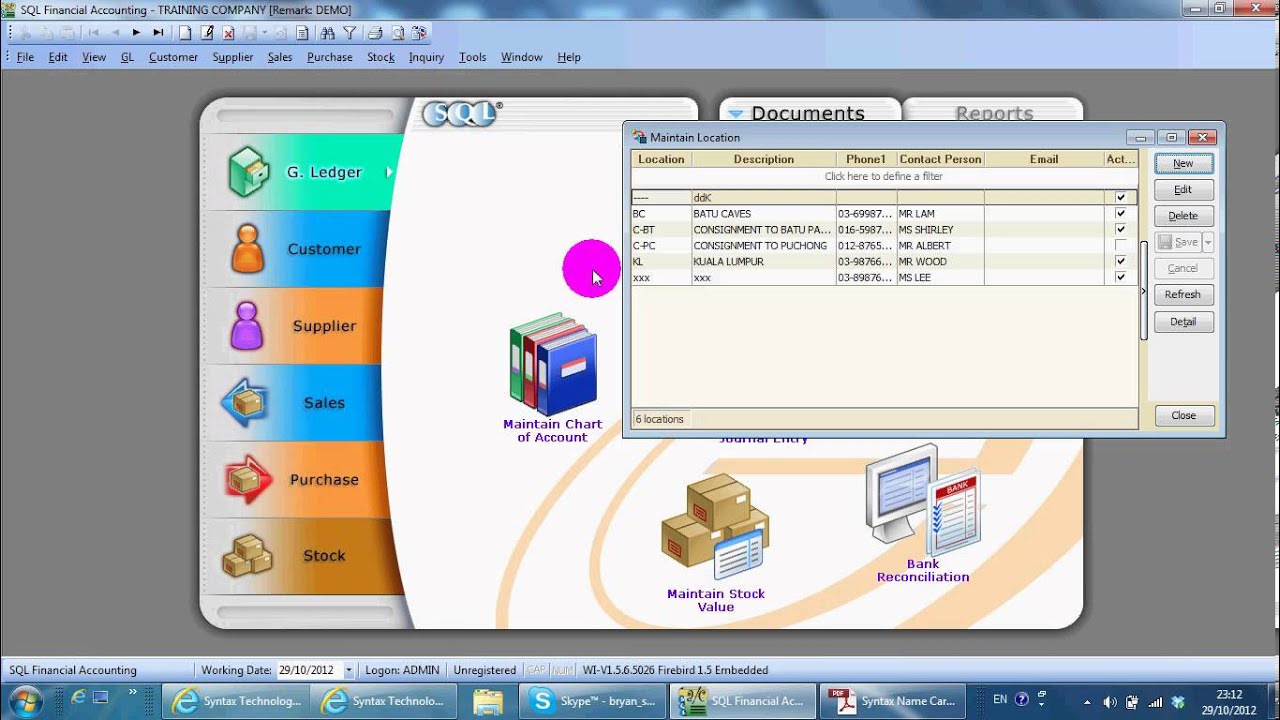
Task: Open the G. Ledger module
Action: [303, 172]
